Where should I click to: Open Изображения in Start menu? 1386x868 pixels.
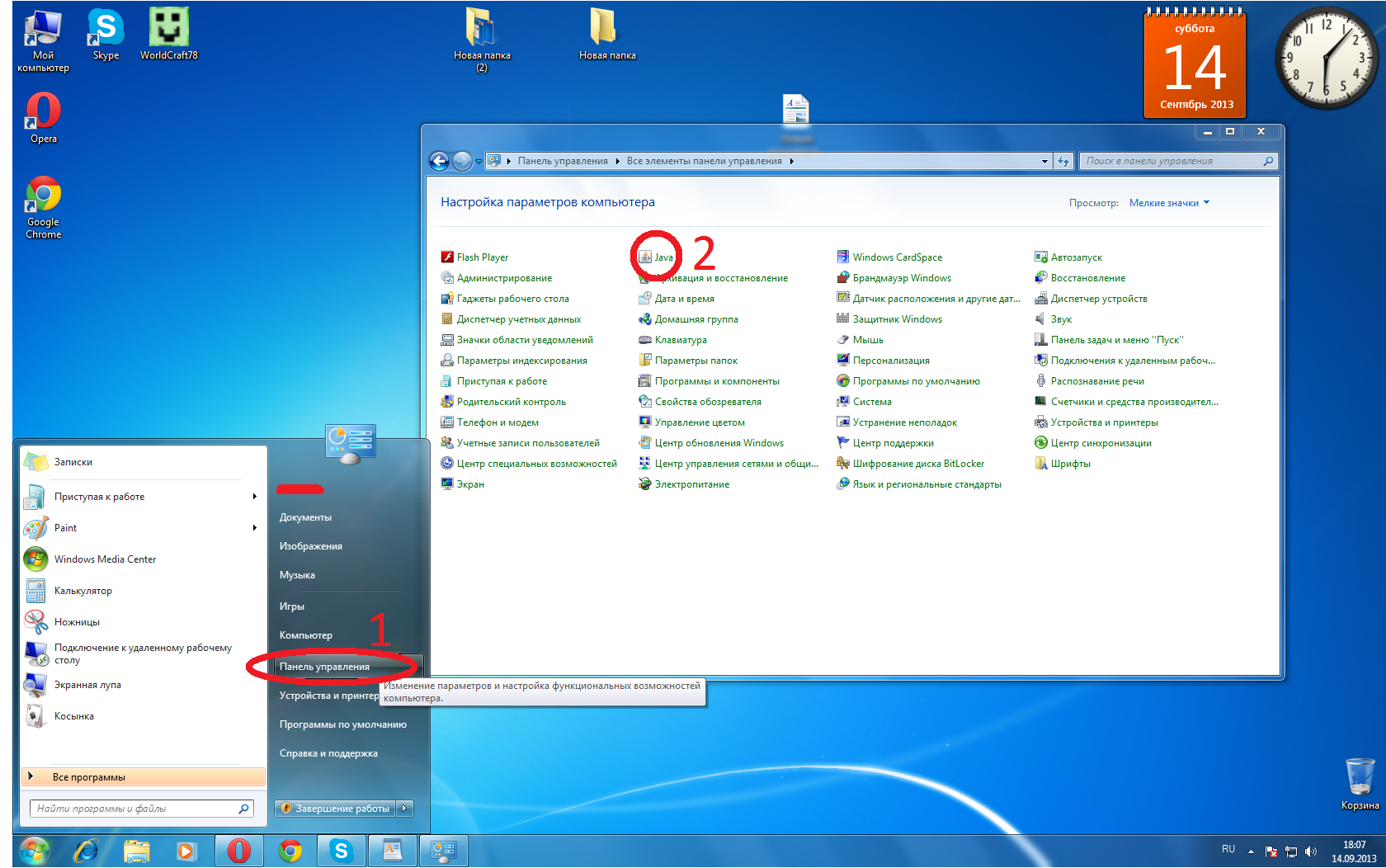coord(310,546)
